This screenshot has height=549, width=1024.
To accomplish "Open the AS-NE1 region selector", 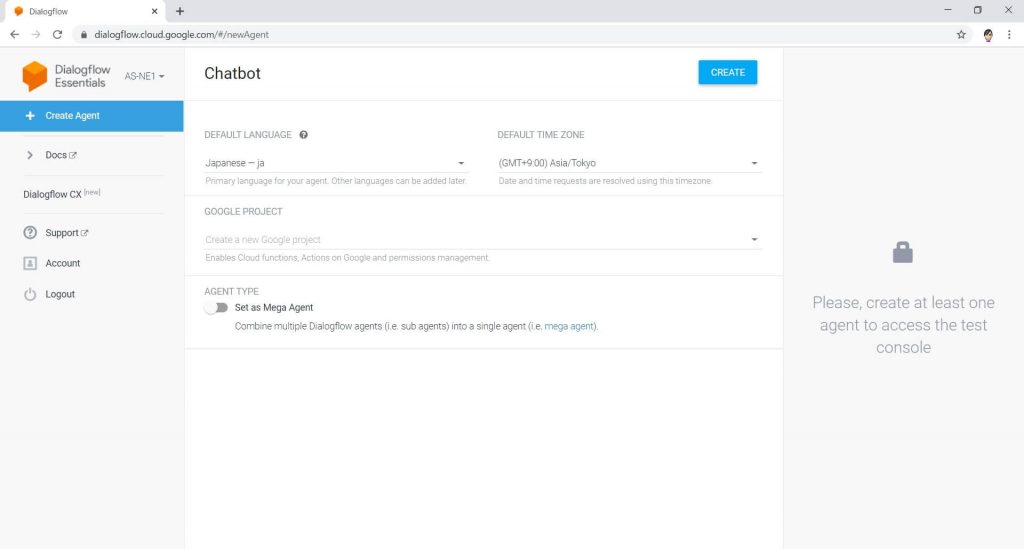I will (144, 76).
